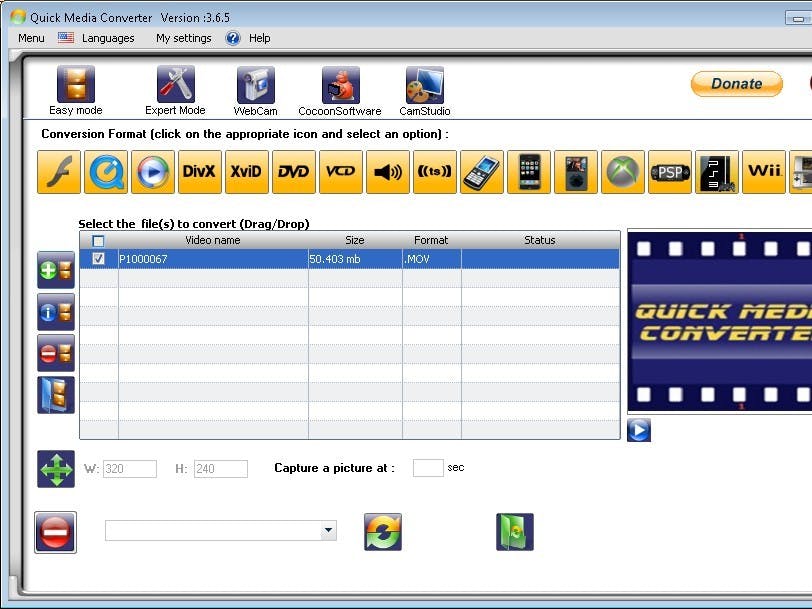Select the (ts) format icon
Screen dimensions: 812x609
click(x=435, y=172)
